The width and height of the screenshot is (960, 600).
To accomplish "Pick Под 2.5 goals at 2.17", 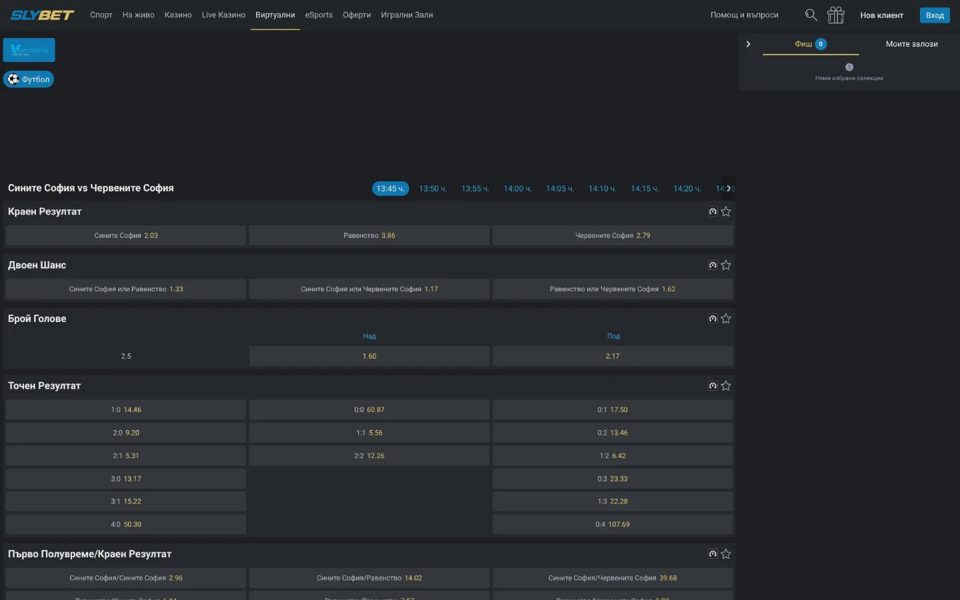I will click(613, 356).
